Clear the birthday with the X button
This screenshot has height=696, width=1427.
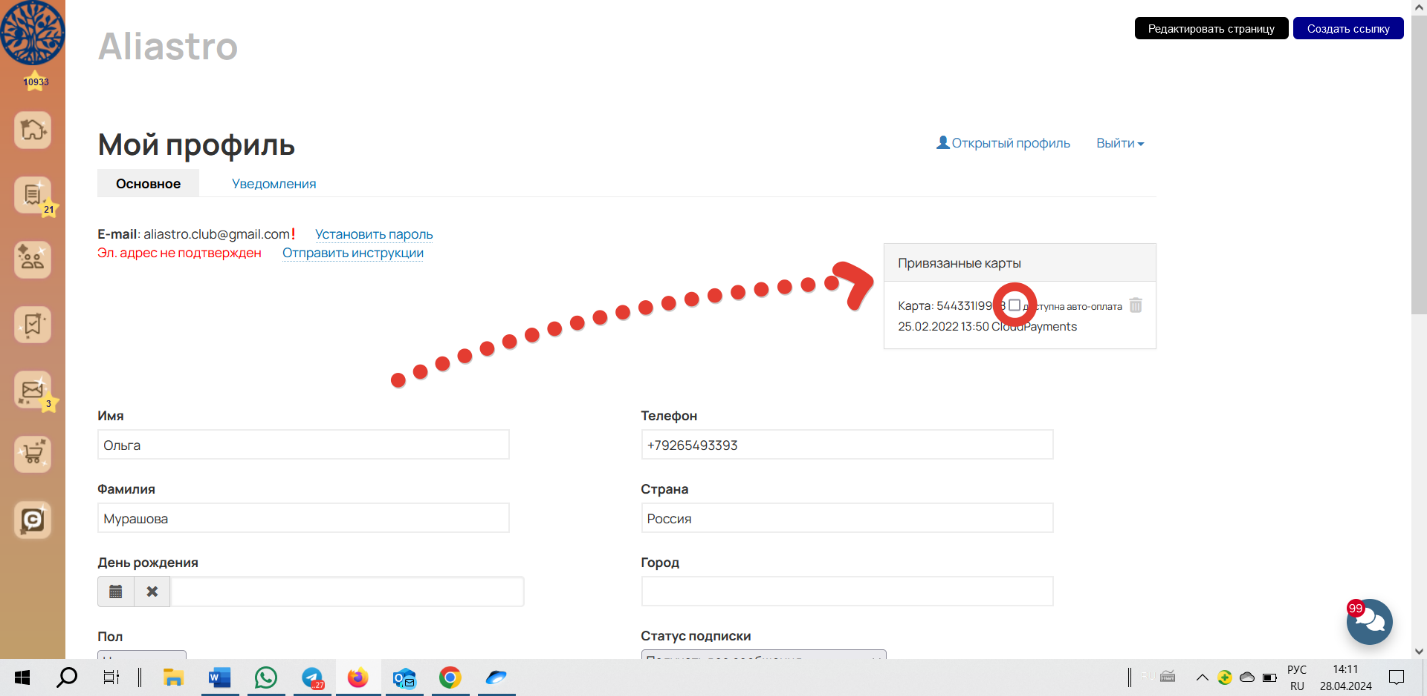(x=152, y=591)
